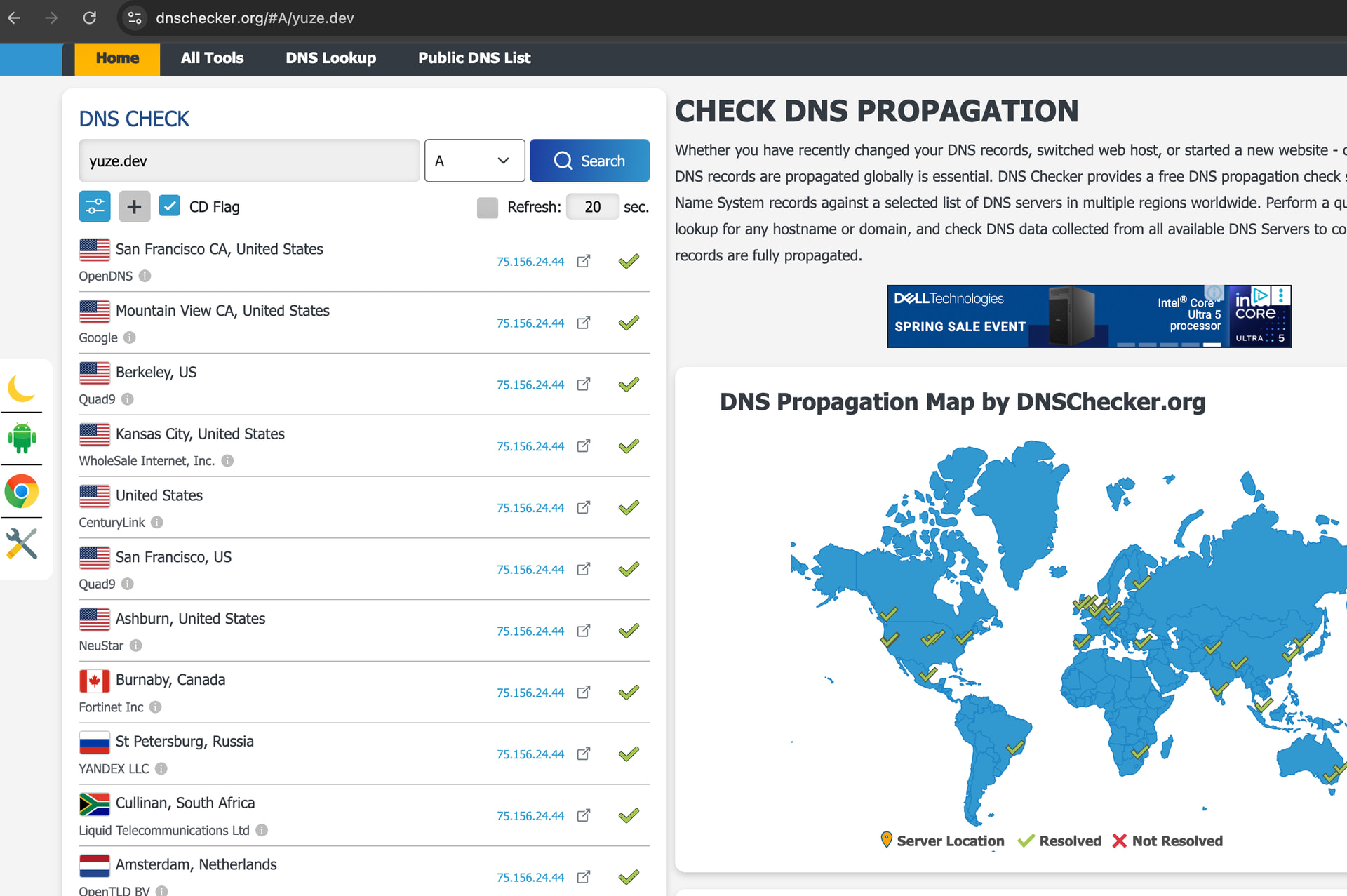The height and width of the screenshot is (896, 1347).
Task: Enable the Refresh checkbox
Action: click(x=487, y=207)
